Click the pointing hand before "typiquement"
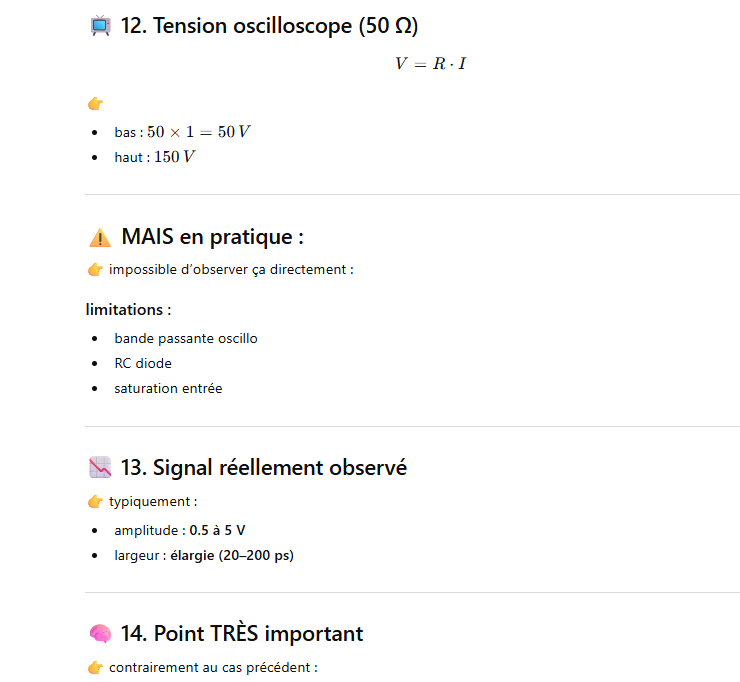740x682 pixels. pos(96,501)
